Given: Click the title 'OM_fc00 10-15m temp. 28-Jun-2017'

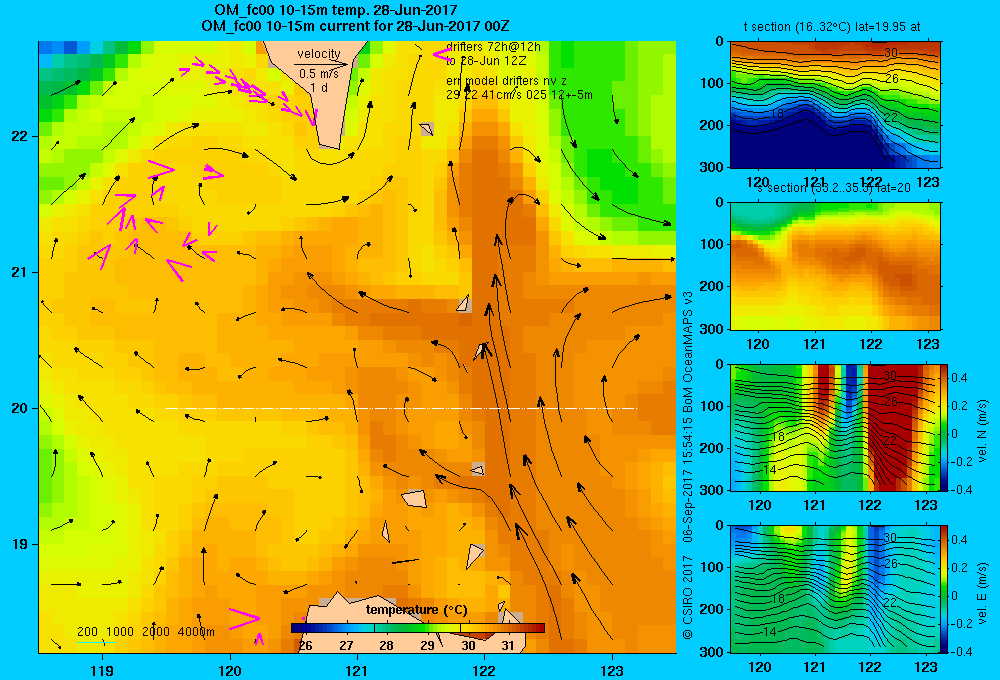Looking at the screenshot, I should point(335,10).
